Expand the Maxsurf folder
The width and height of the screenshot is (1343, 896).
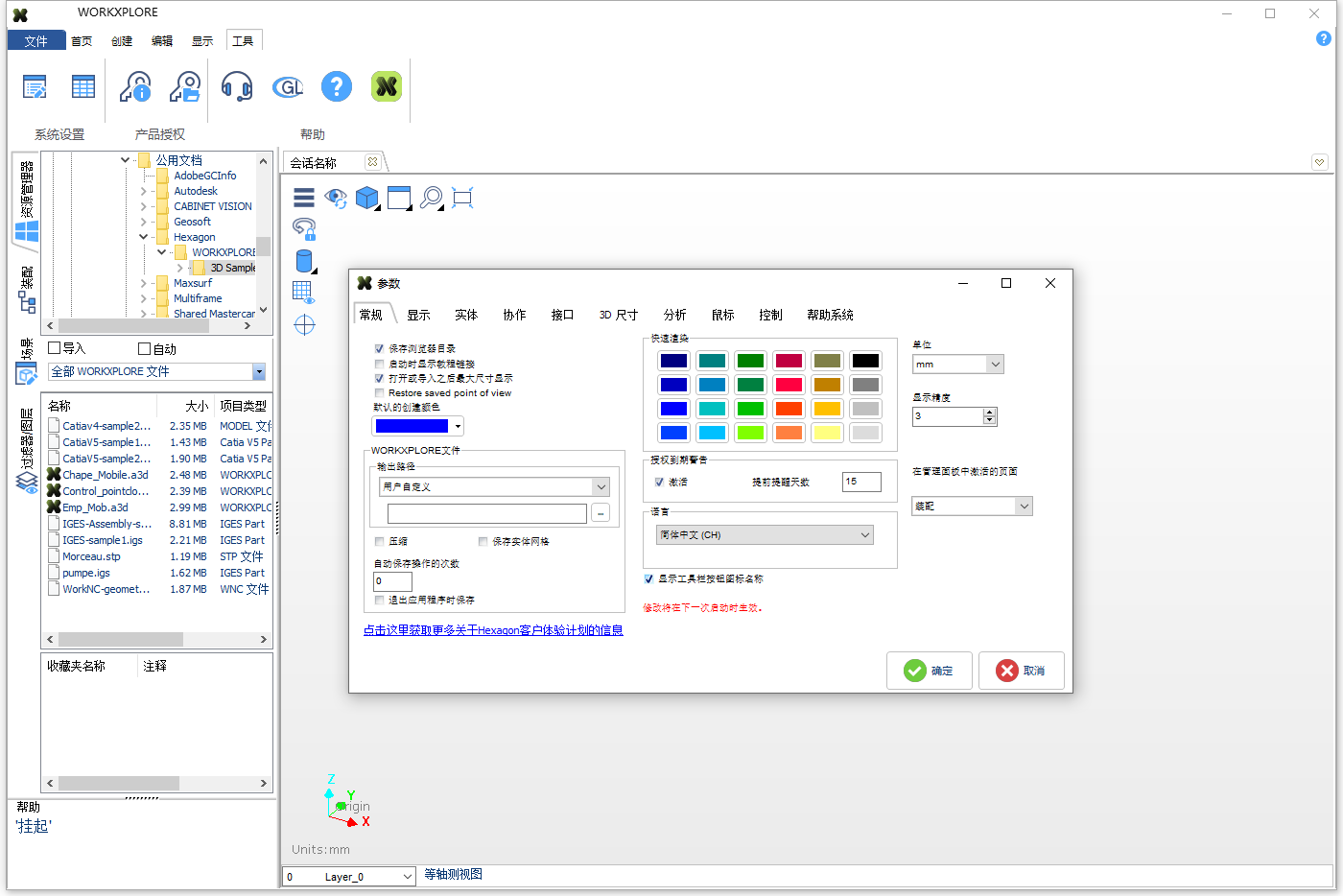coord(143,283)
